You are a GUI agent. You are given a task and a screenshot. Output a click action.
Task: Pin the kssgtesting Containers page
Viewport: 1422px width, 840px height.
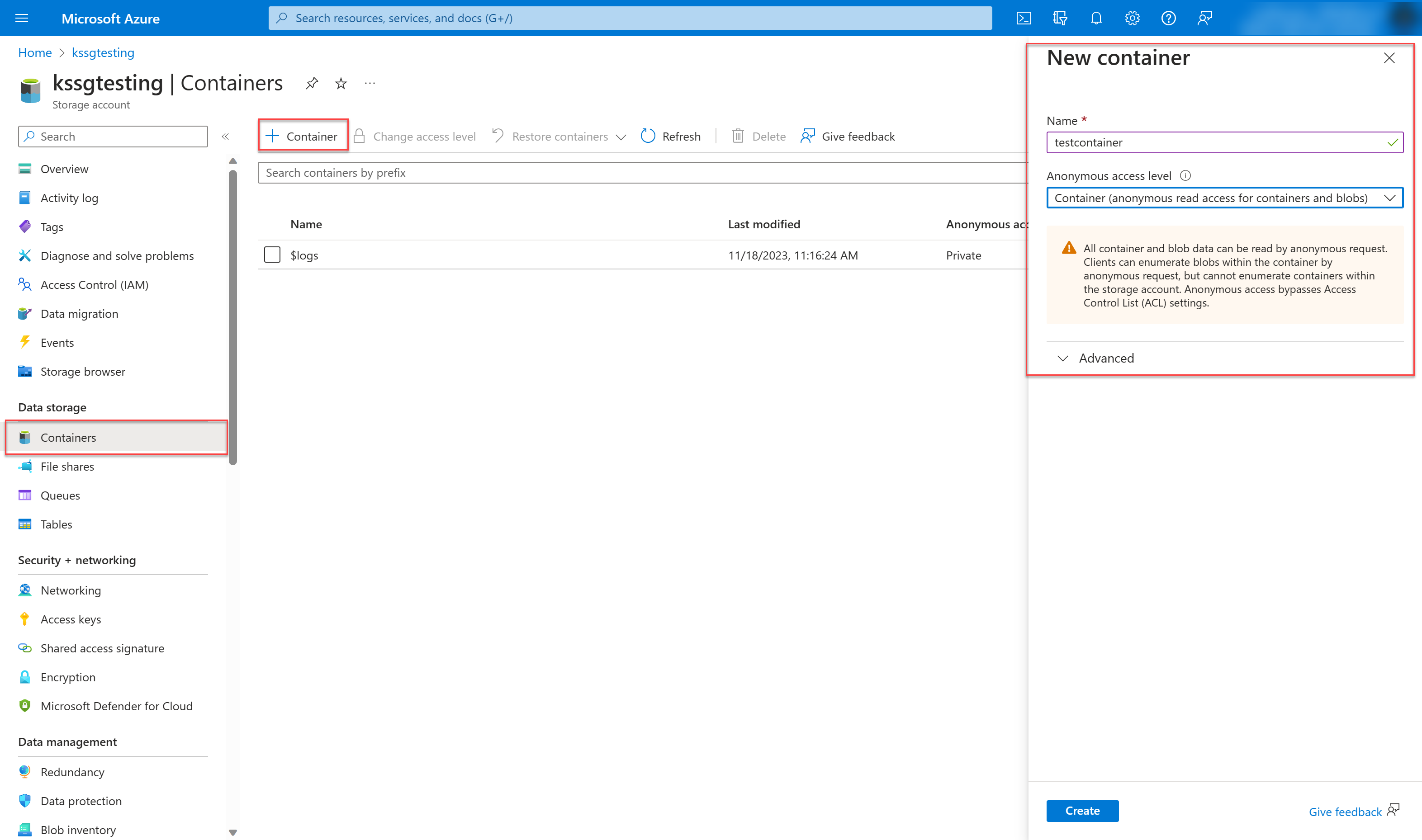click(x=312, y=83)
